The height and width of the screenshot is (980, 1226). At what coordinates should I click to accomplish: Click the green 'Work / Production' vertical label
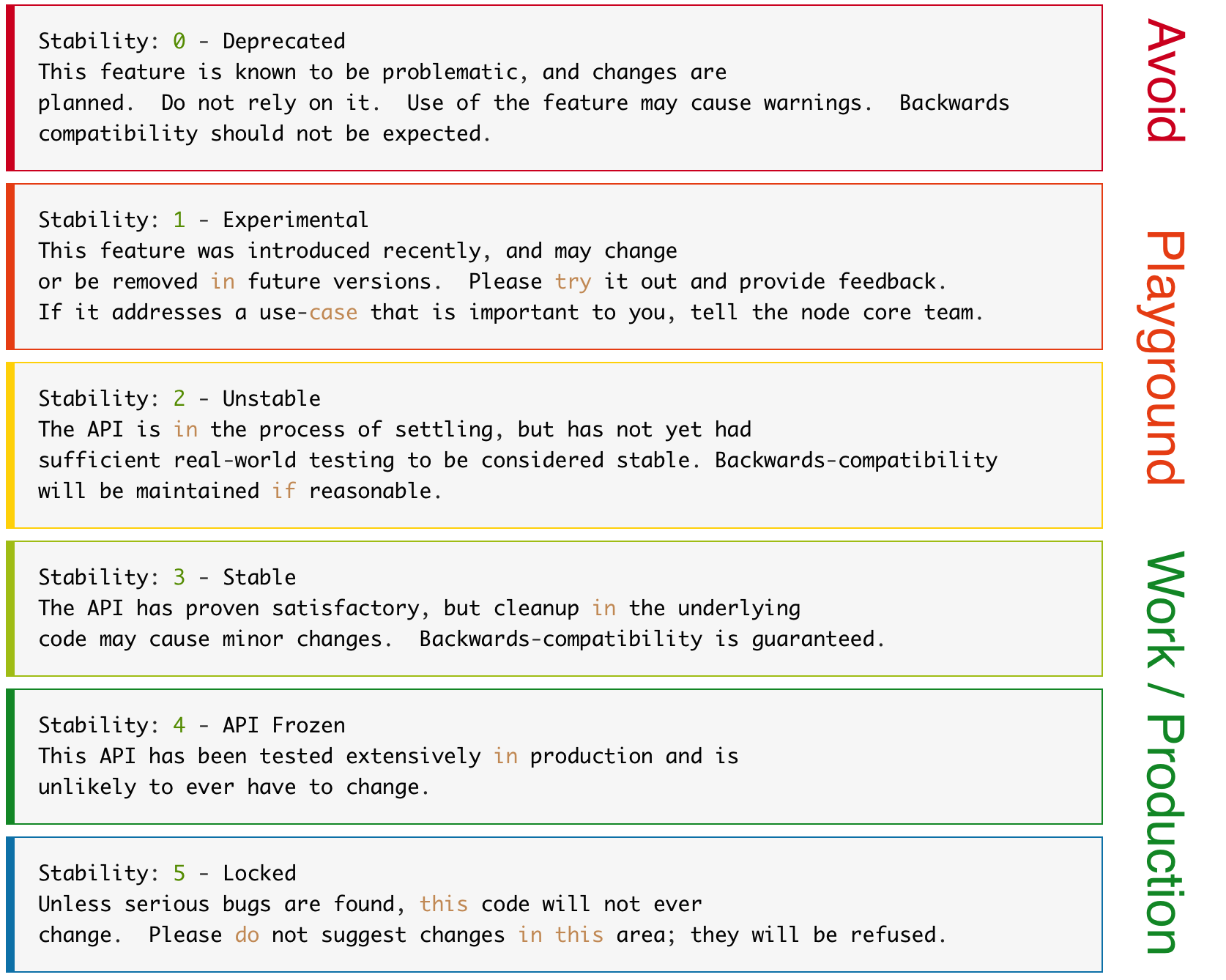point(1165,753)
